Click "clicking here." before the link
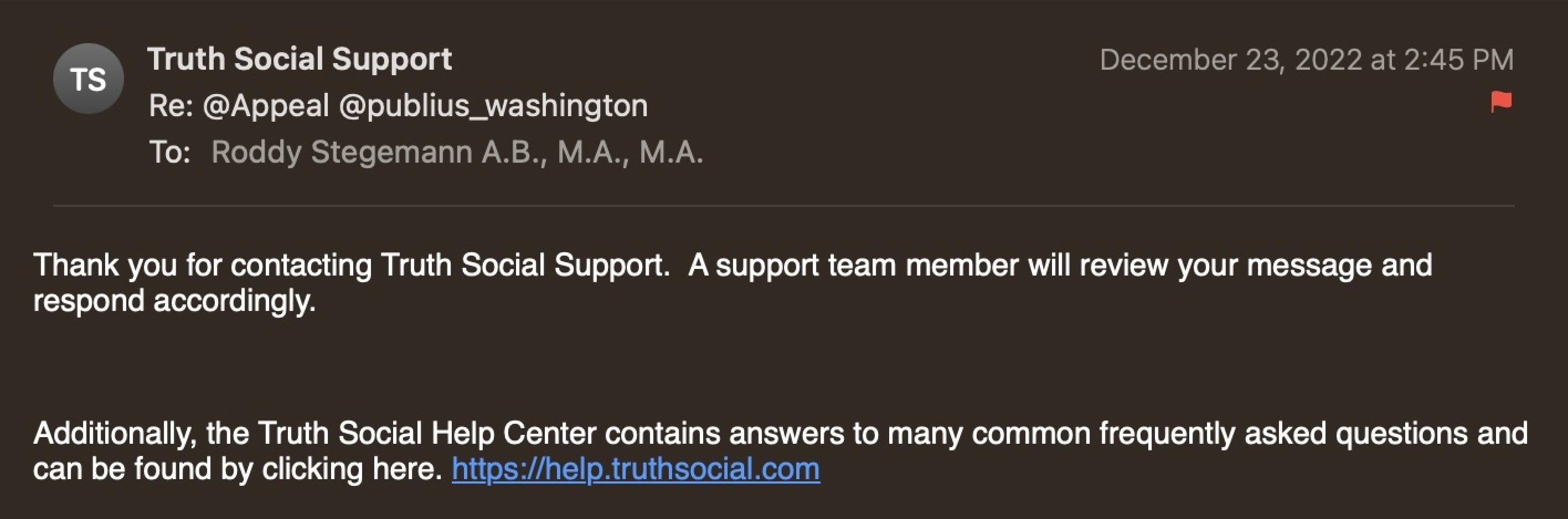 (x=352, y=469)
